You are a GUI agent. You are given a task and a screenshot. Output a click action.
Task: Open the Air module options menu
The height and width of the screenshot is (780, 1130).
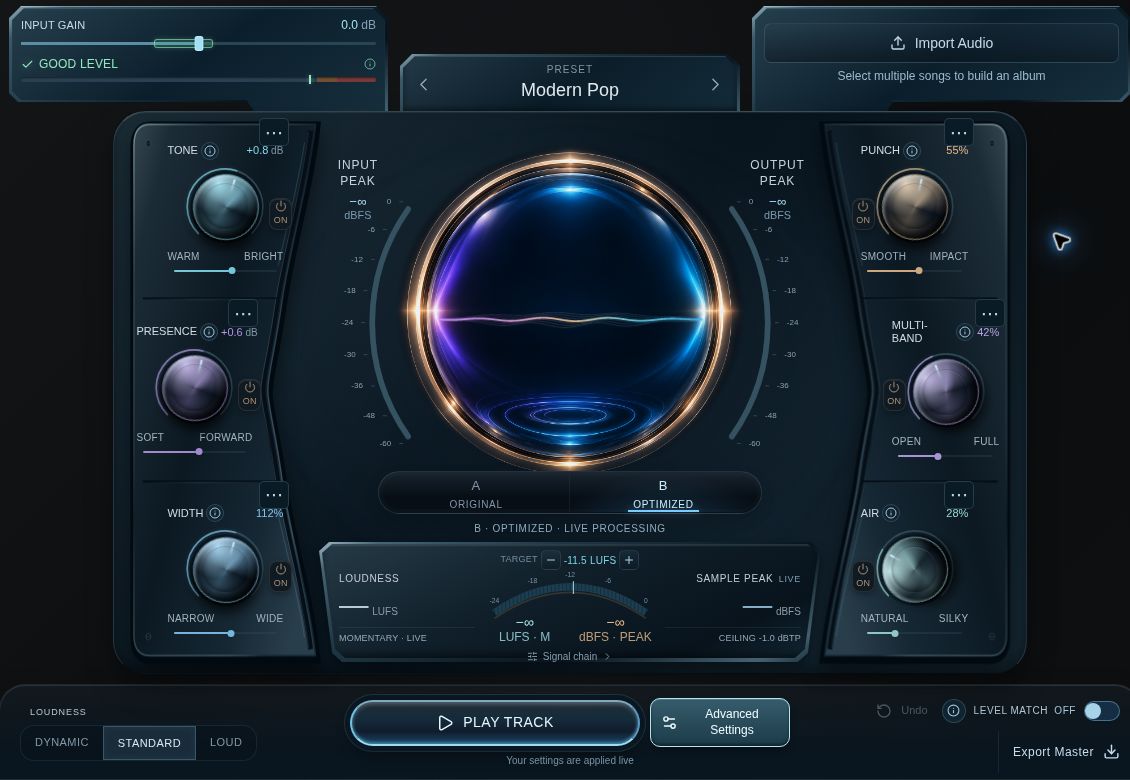pyautogui.click(x=958, y=495)
